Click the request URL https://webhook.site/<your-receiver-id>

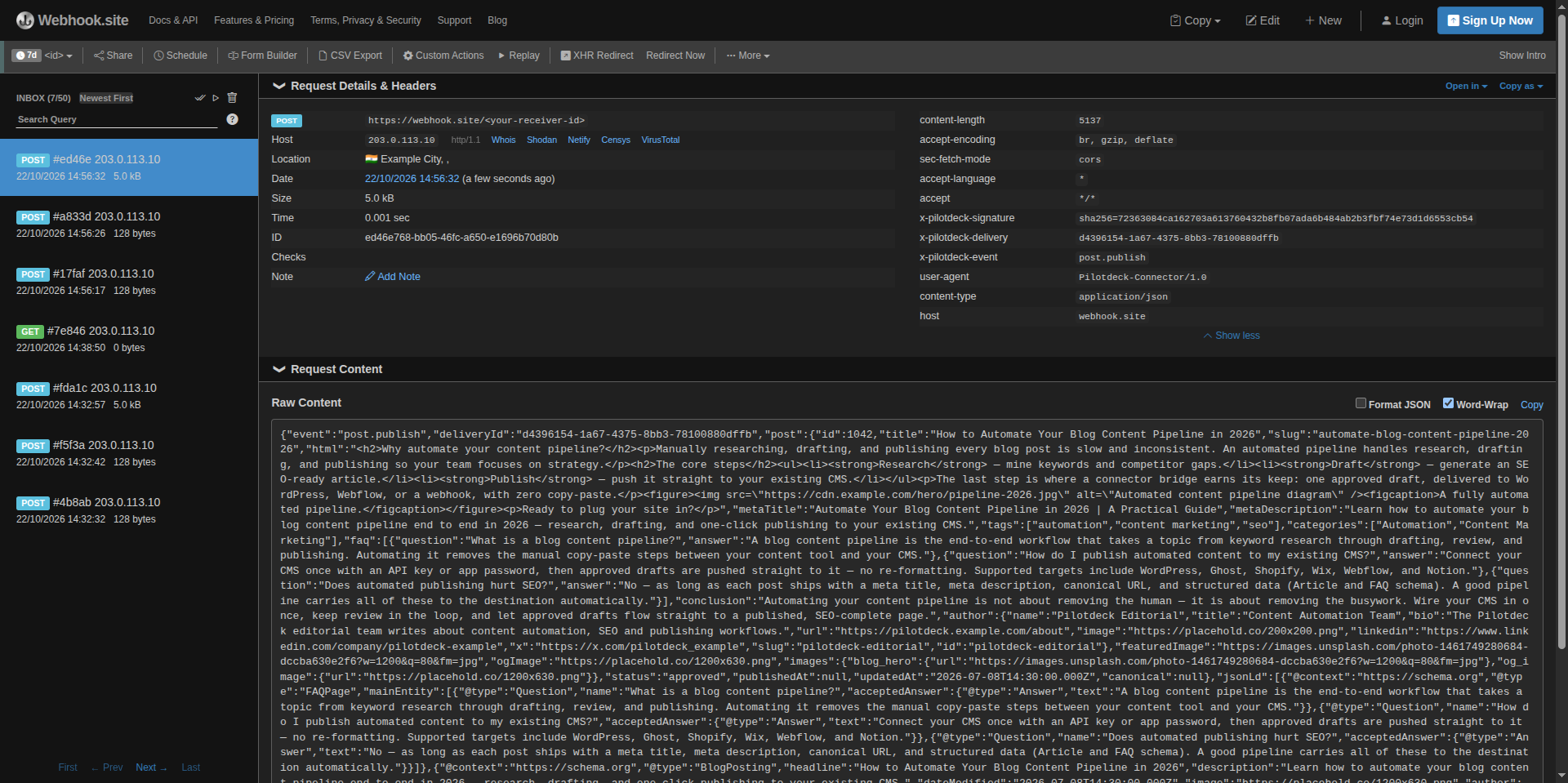pyautogui.click(x=476, y=121)
